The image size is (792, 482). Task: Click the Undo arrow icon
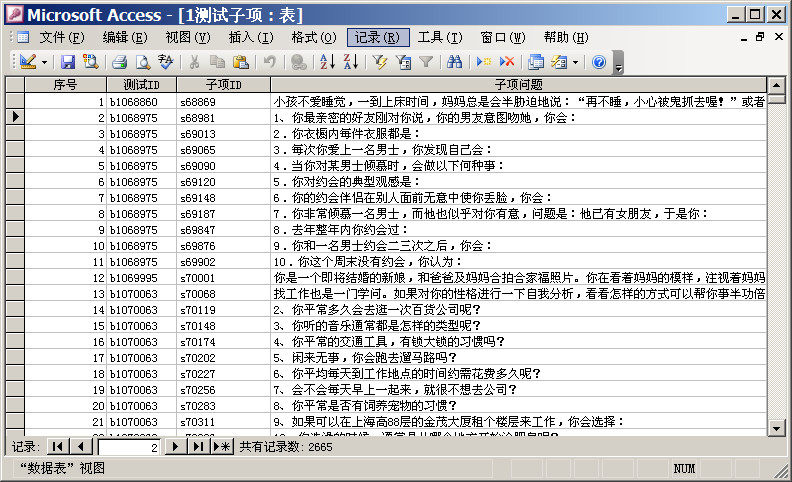[x=269, y=62]
